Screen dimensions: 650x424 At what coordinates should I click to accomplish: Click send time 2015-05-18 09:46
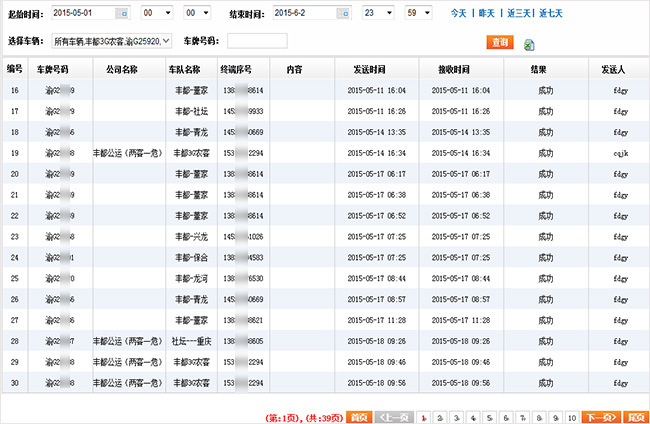[x=376, y=362]
